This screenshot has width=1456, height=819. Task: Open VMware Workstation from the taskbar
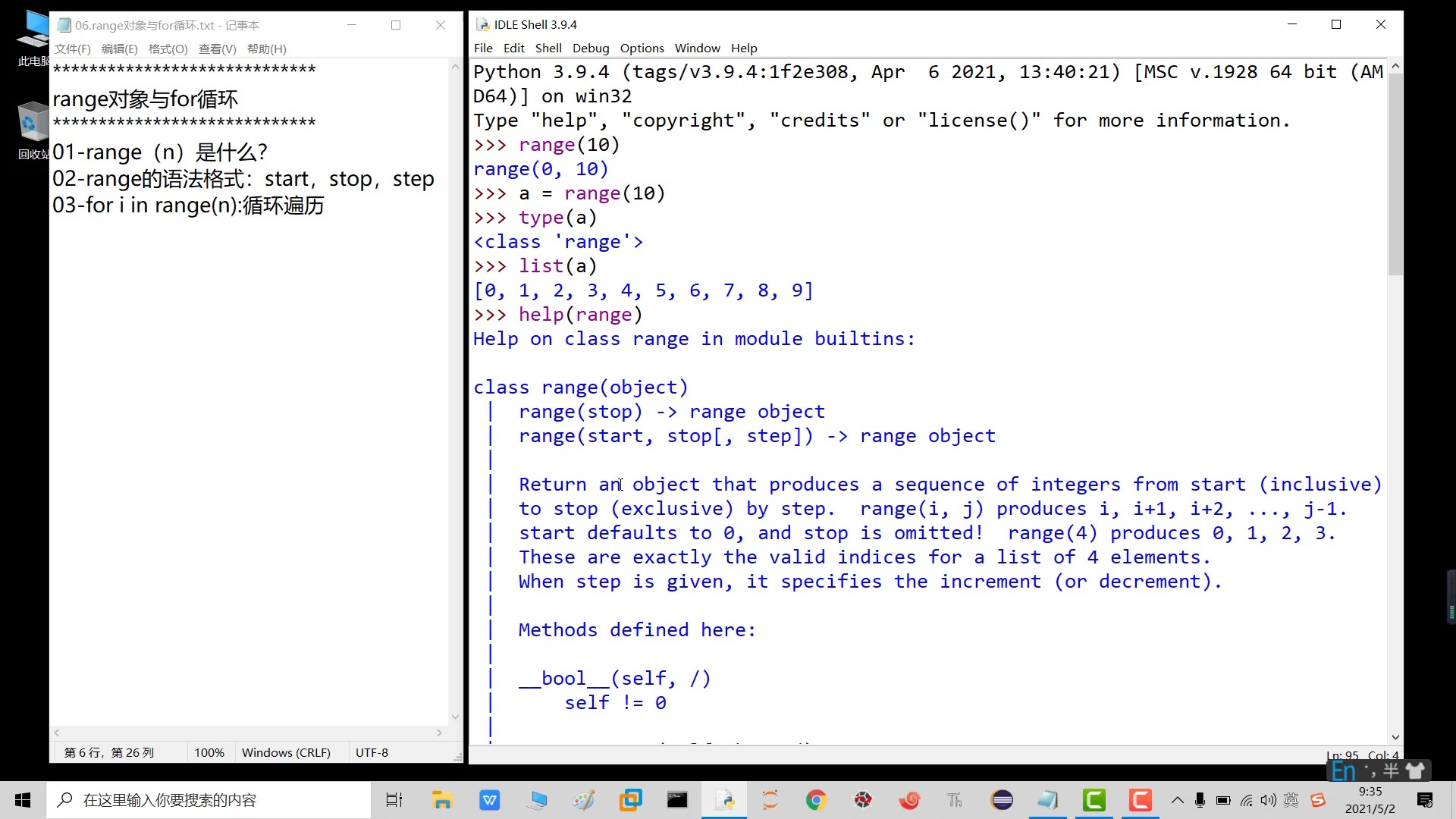[x=631, y=800]
